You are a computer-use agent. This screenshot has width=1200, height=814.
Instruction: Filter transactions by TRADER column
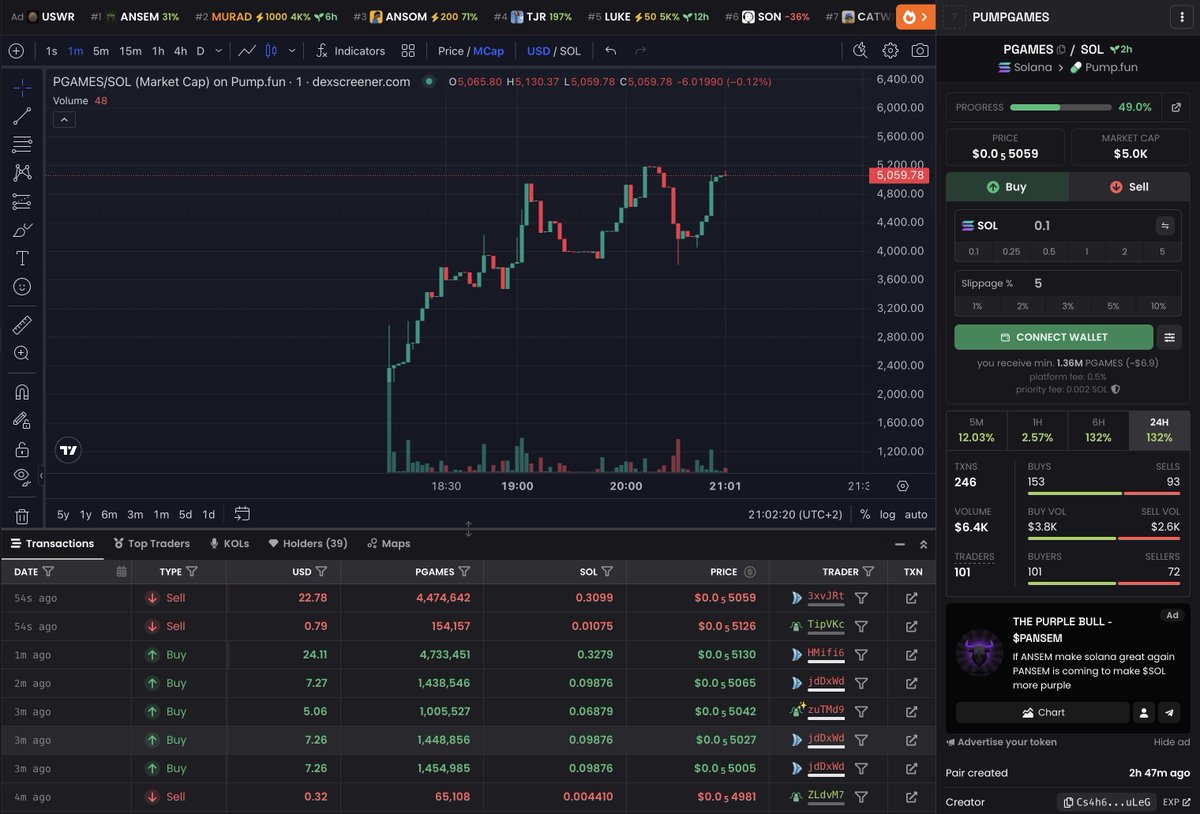[868, 572]
